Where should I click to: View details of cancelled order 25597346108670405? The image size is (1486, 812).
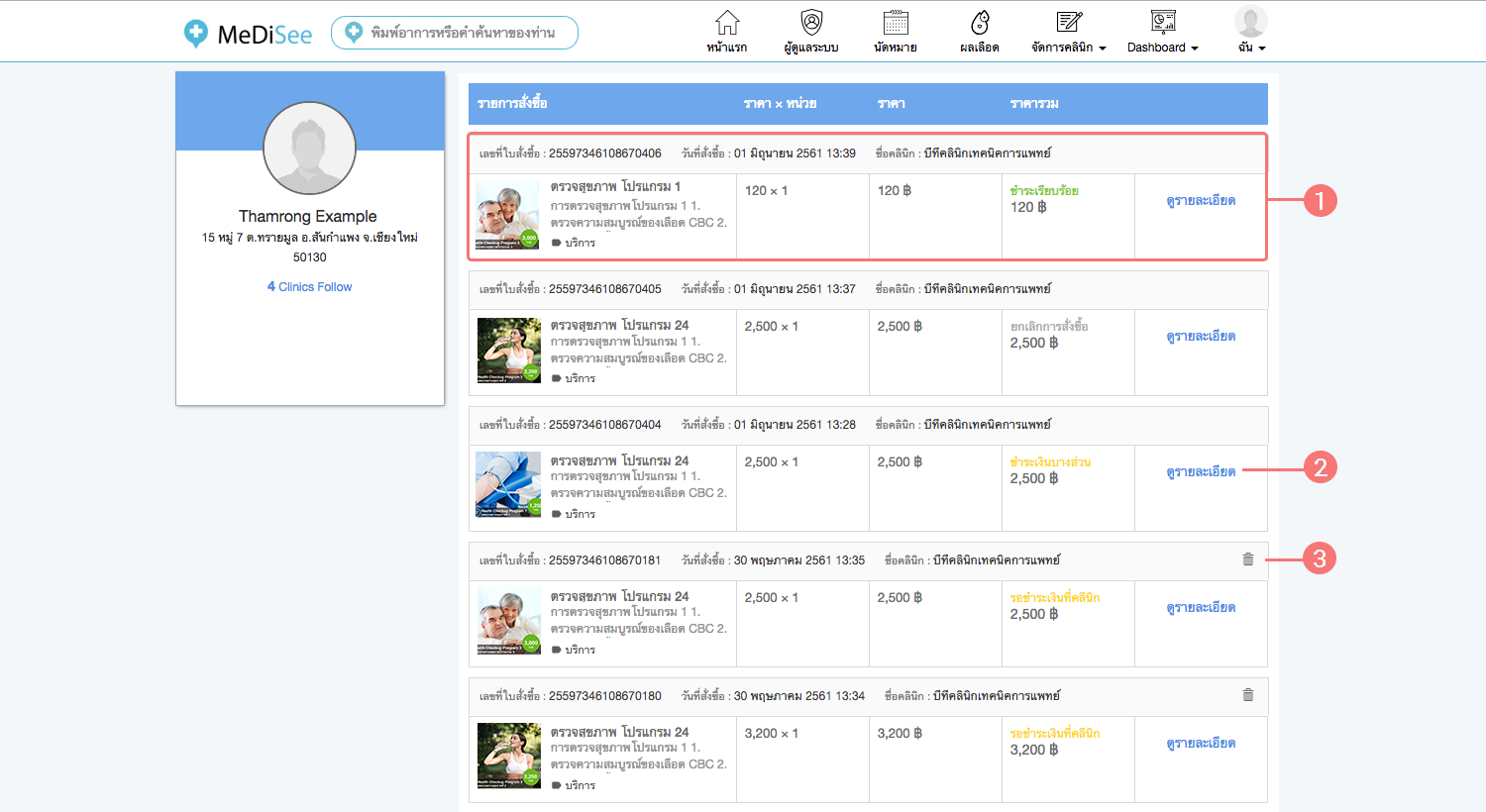click(x=1201, y=337)
